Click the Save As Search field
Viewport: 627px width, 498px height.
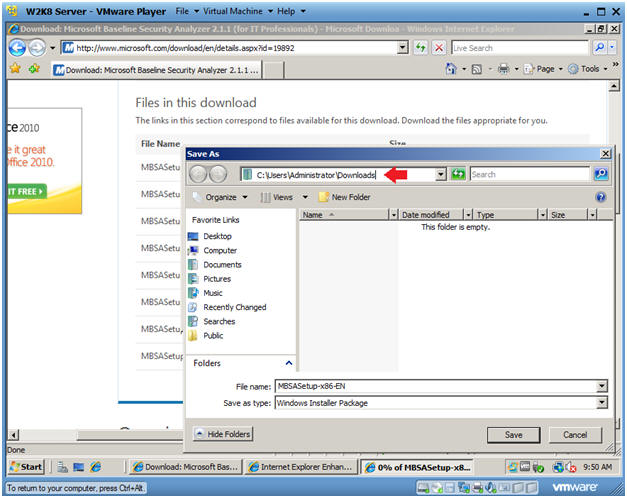(x=530, y=174)
